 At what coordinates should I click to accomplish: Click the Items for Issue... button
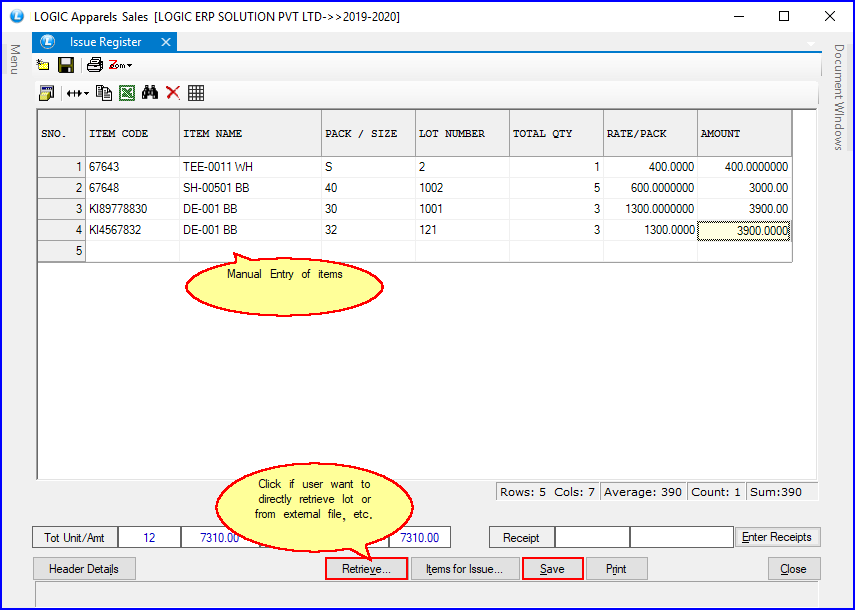465,569
